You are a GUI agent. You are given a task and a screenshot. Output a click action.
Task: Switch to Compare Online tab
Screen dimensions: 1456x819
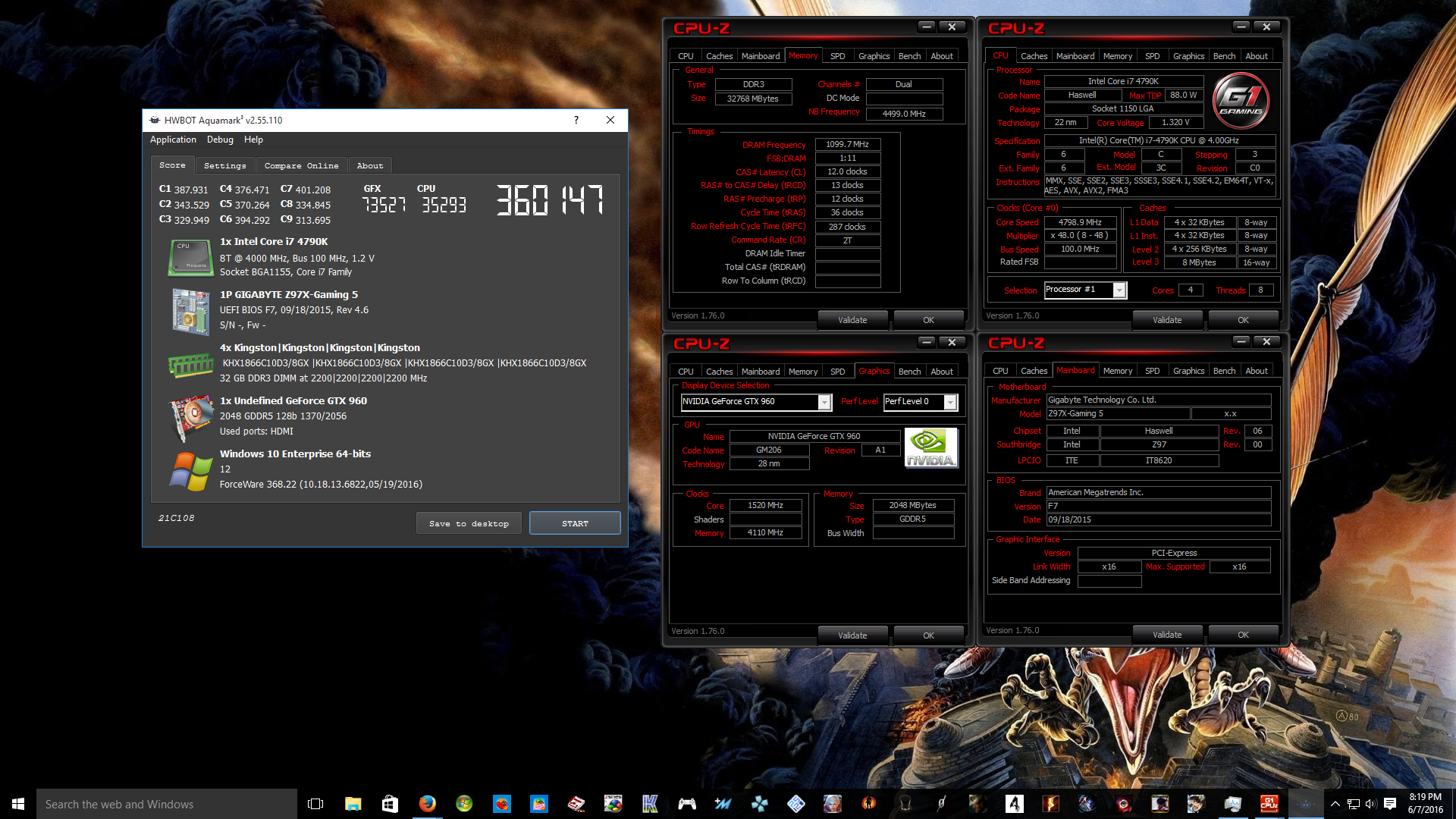click(302, 165)
